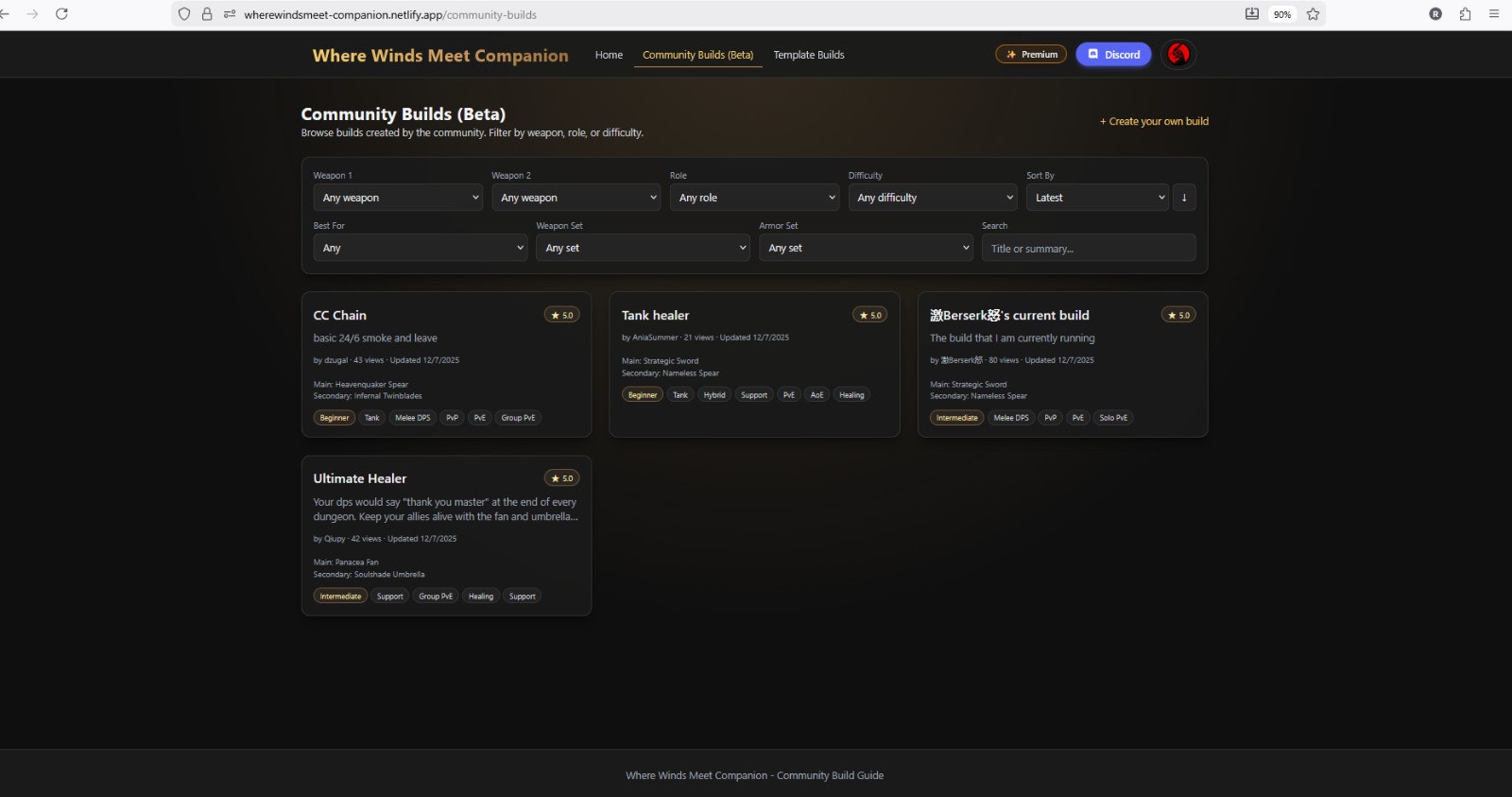The width and height of the screenshot is (1512, 797).
Task: Open the Armor Set dropdown
Action: point(866,248)
